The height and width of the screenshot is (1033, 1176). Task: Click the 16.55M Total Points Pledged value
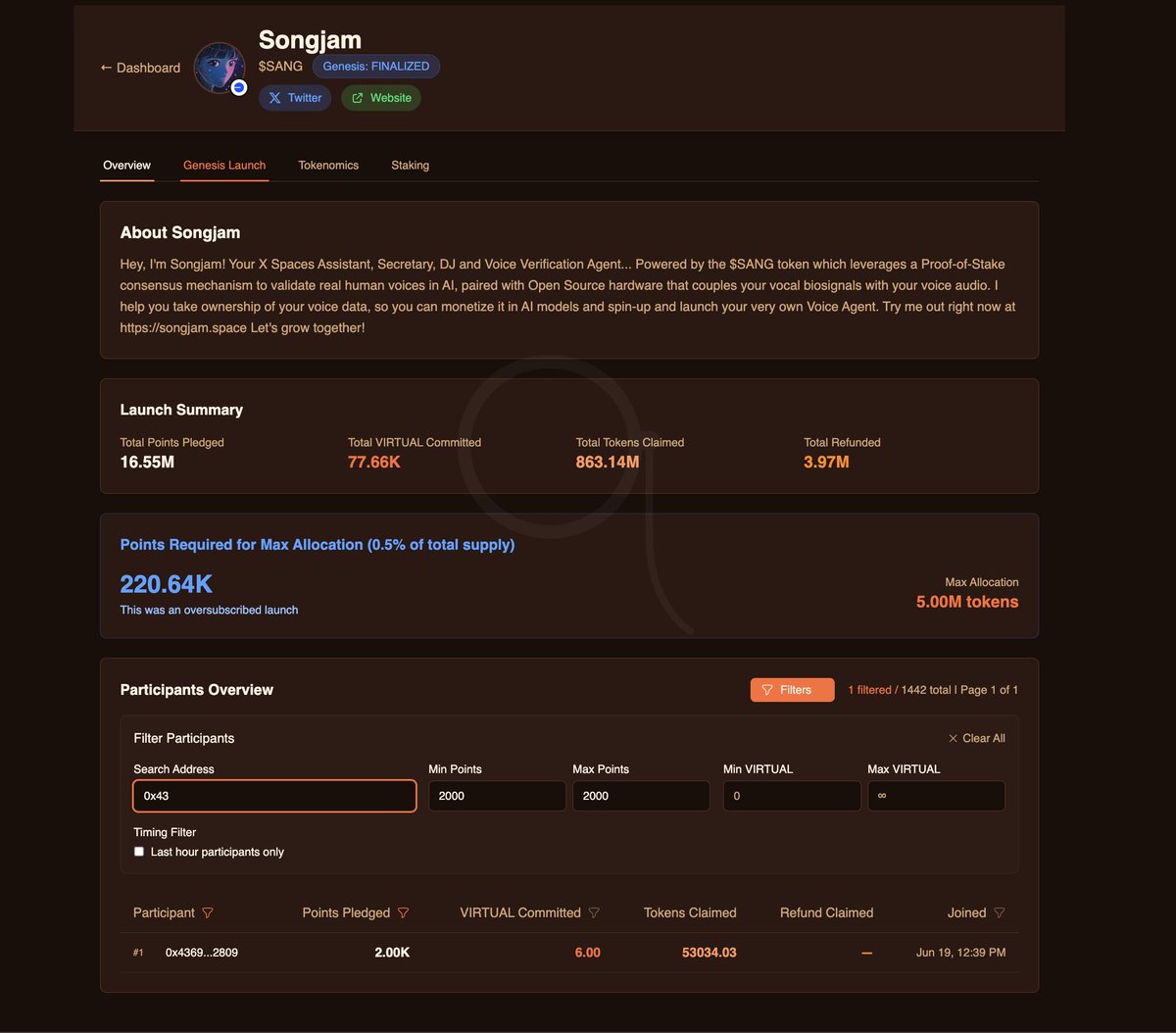[147, 462]
